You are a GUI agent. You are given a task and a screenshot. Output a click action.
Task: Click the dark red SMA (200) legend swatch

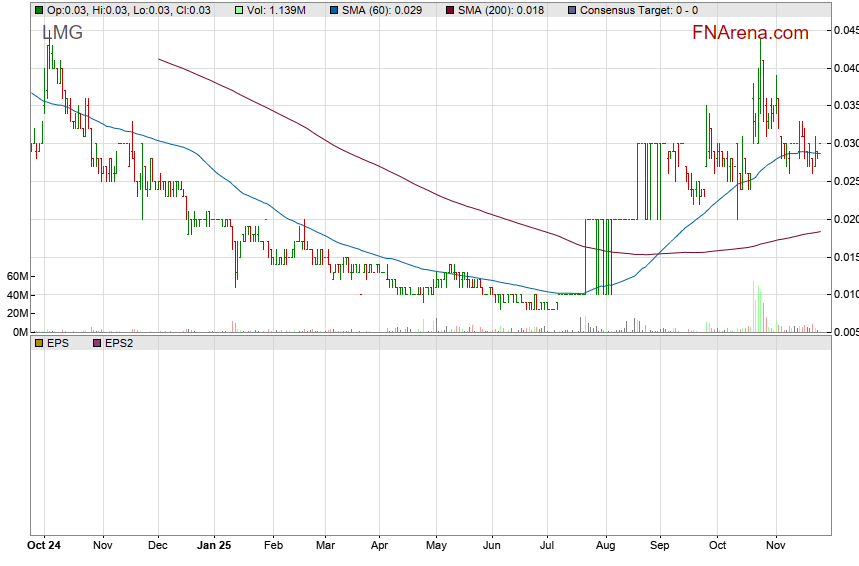[x=449, y=10]
